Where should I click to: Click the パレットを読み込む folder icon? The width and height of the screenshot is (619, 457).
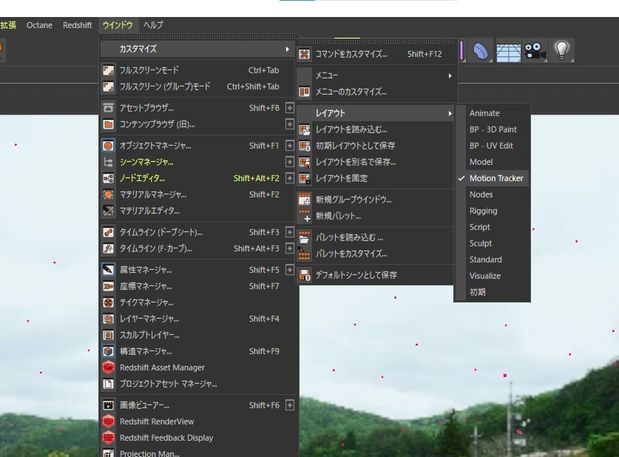coord(304,238)
